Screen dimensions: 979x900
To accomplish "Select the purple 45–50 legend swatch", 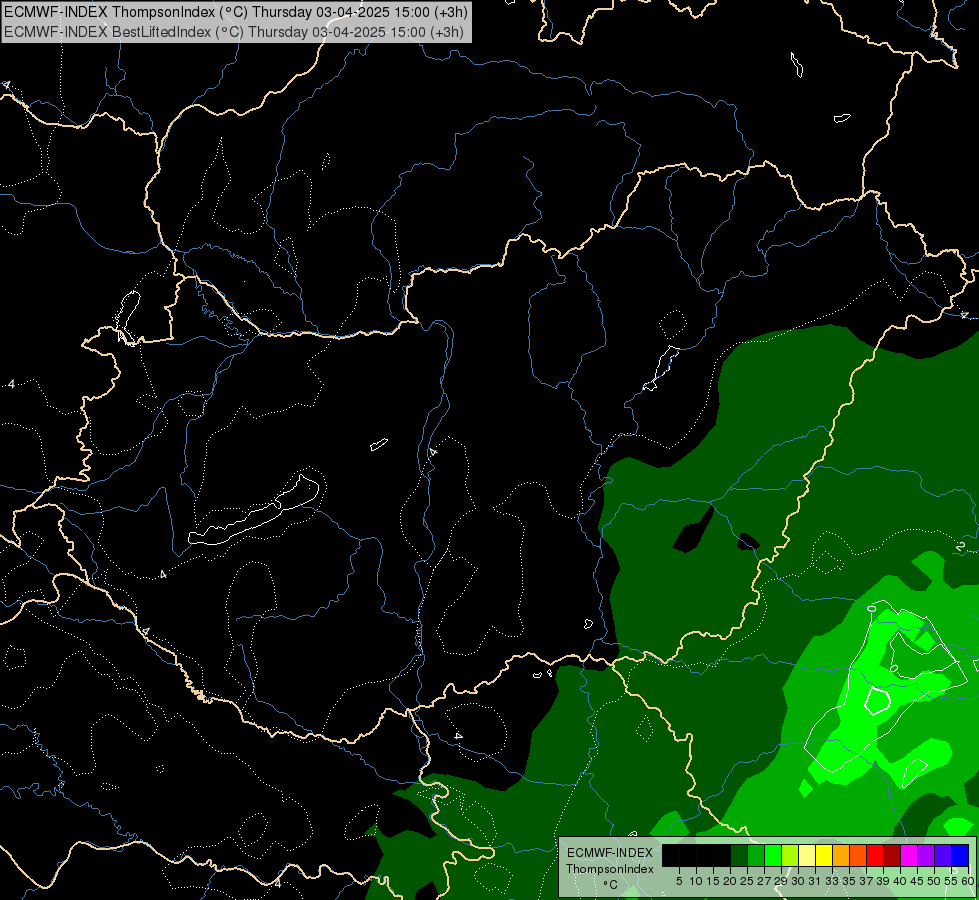I will [926, 855].
